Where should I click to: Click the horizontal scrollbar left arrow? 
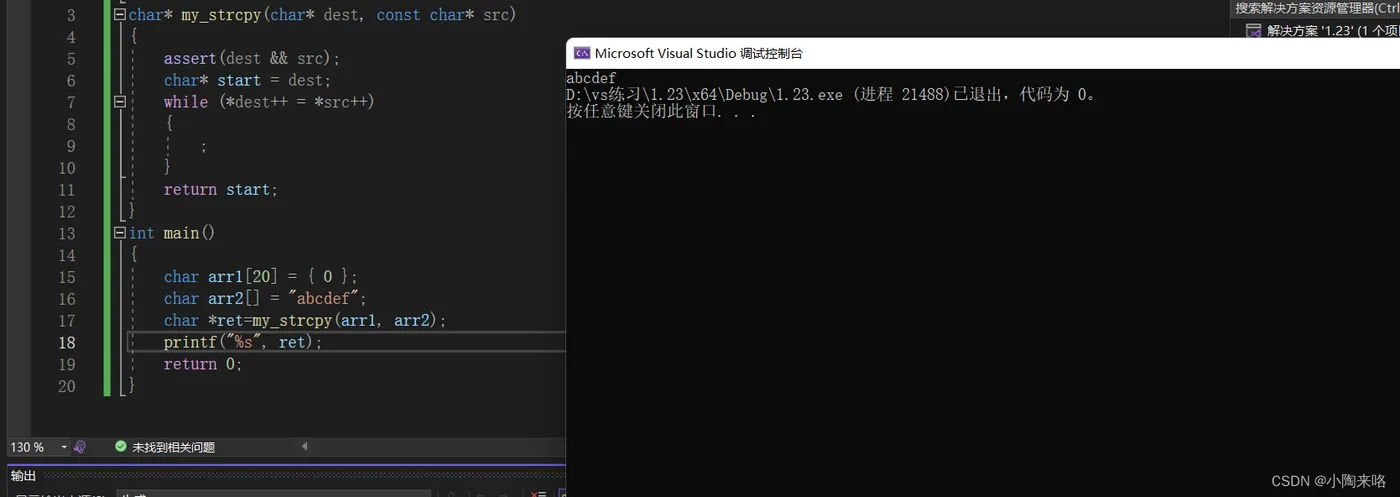[304, 447]
